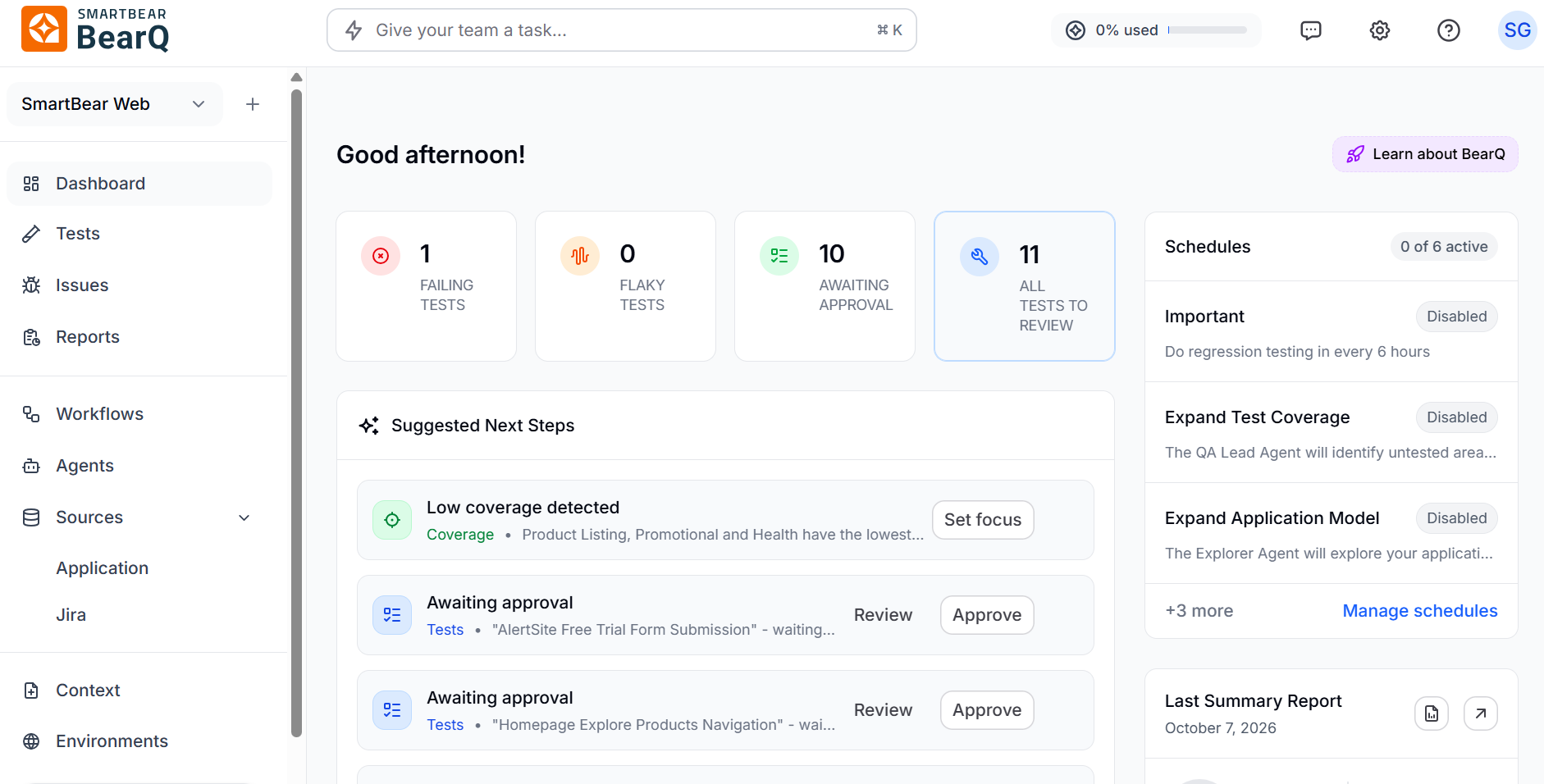Click Disabled badge for Expand Test Coverage
The width and height of the screenshot is (1544, 784).
(x=1457, y=417)
